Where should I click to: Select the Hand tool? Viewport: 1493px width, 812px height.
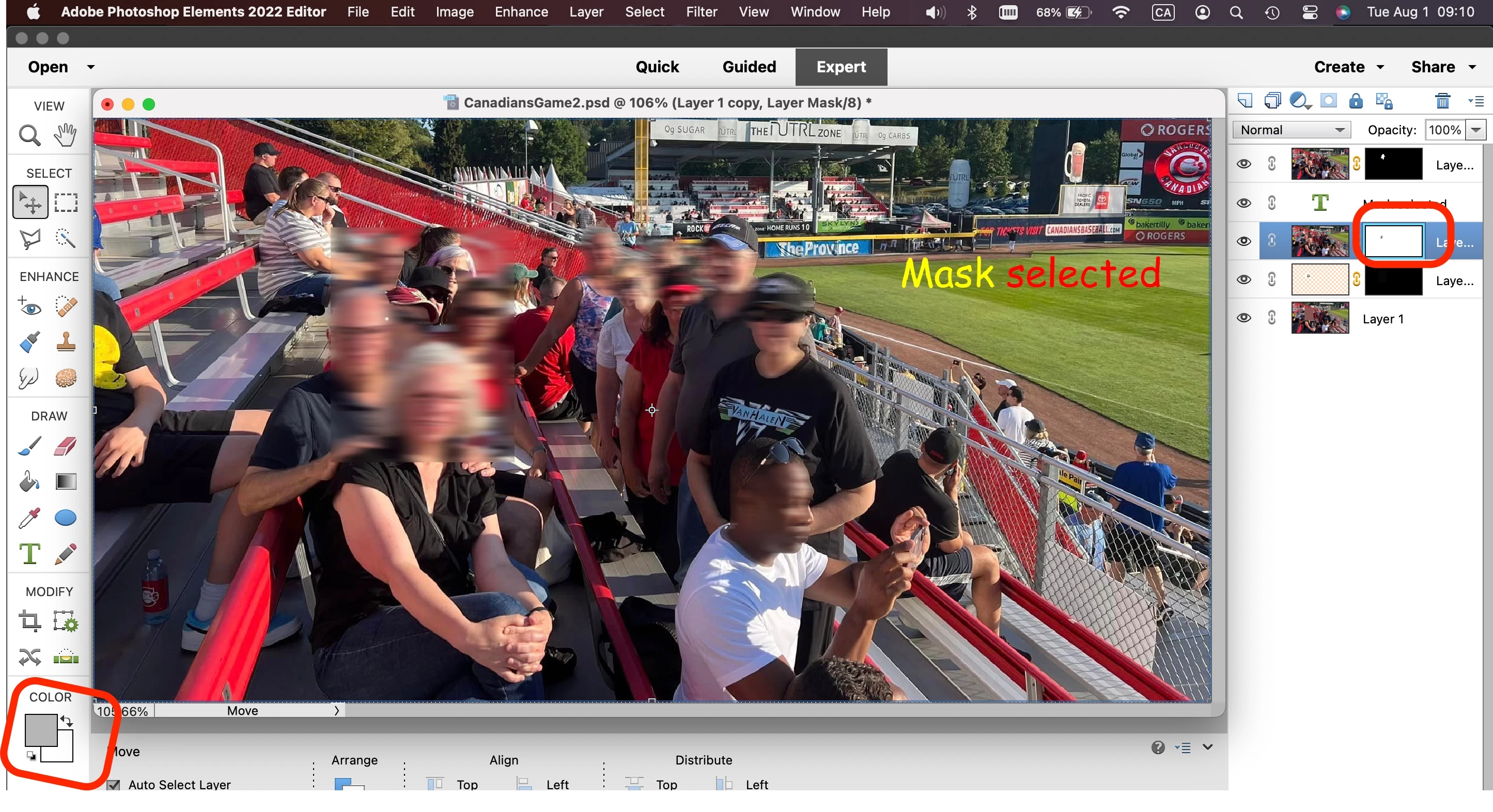[x=65, y=136]
